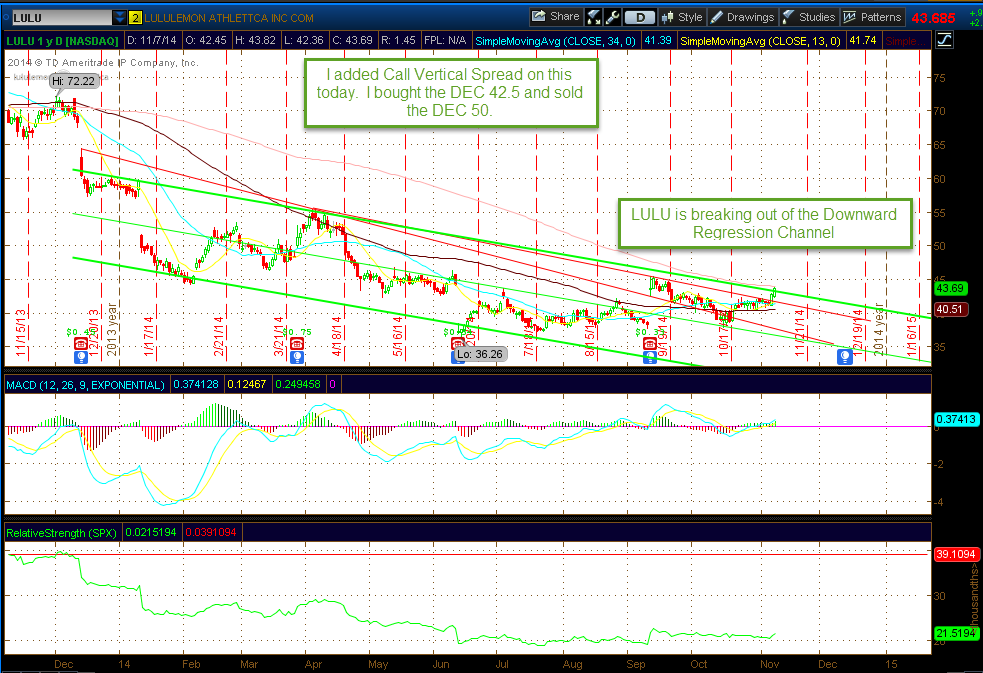Click the LULU symbol input field

coord(61,18)
